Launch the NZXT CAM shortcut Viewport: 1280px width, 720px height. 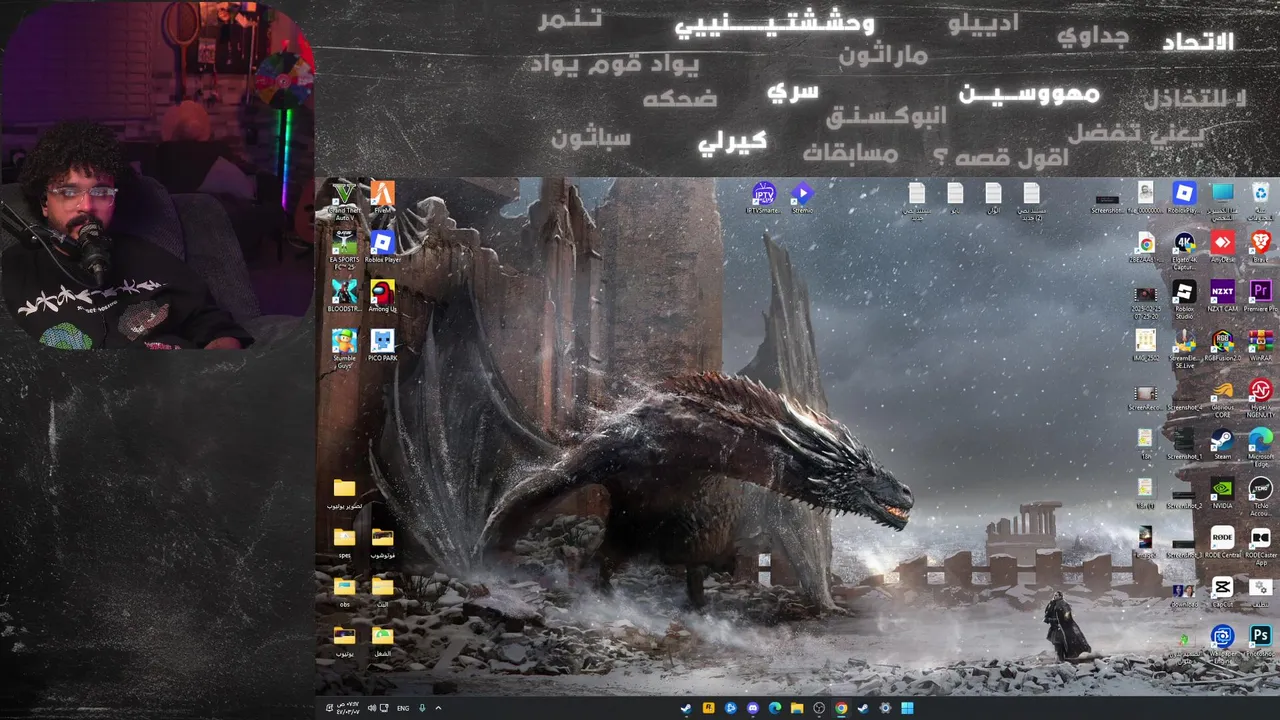[1222, 296]
